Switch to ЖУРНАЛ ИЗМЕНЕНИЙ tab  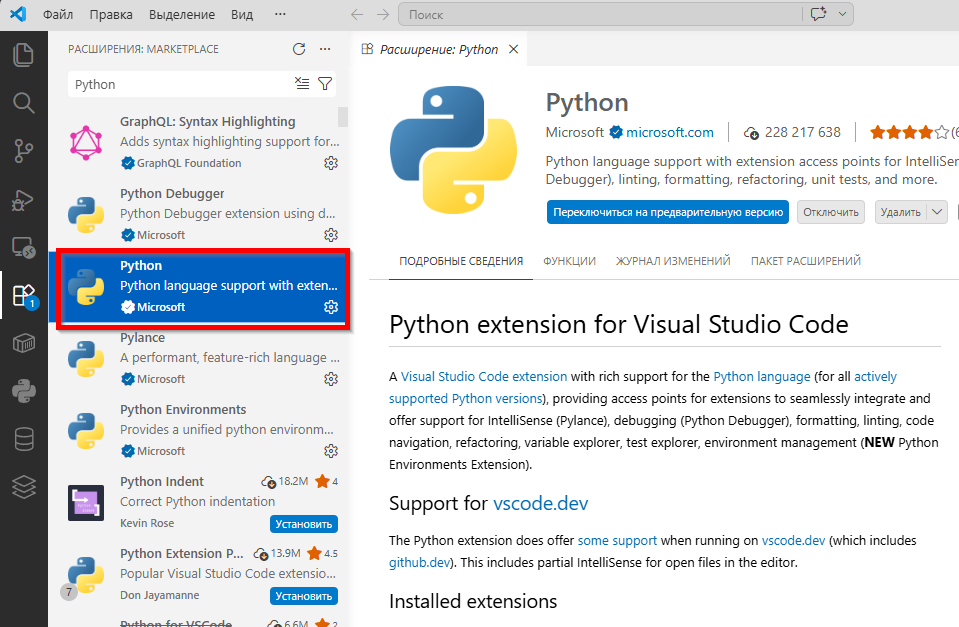(673, 261)
